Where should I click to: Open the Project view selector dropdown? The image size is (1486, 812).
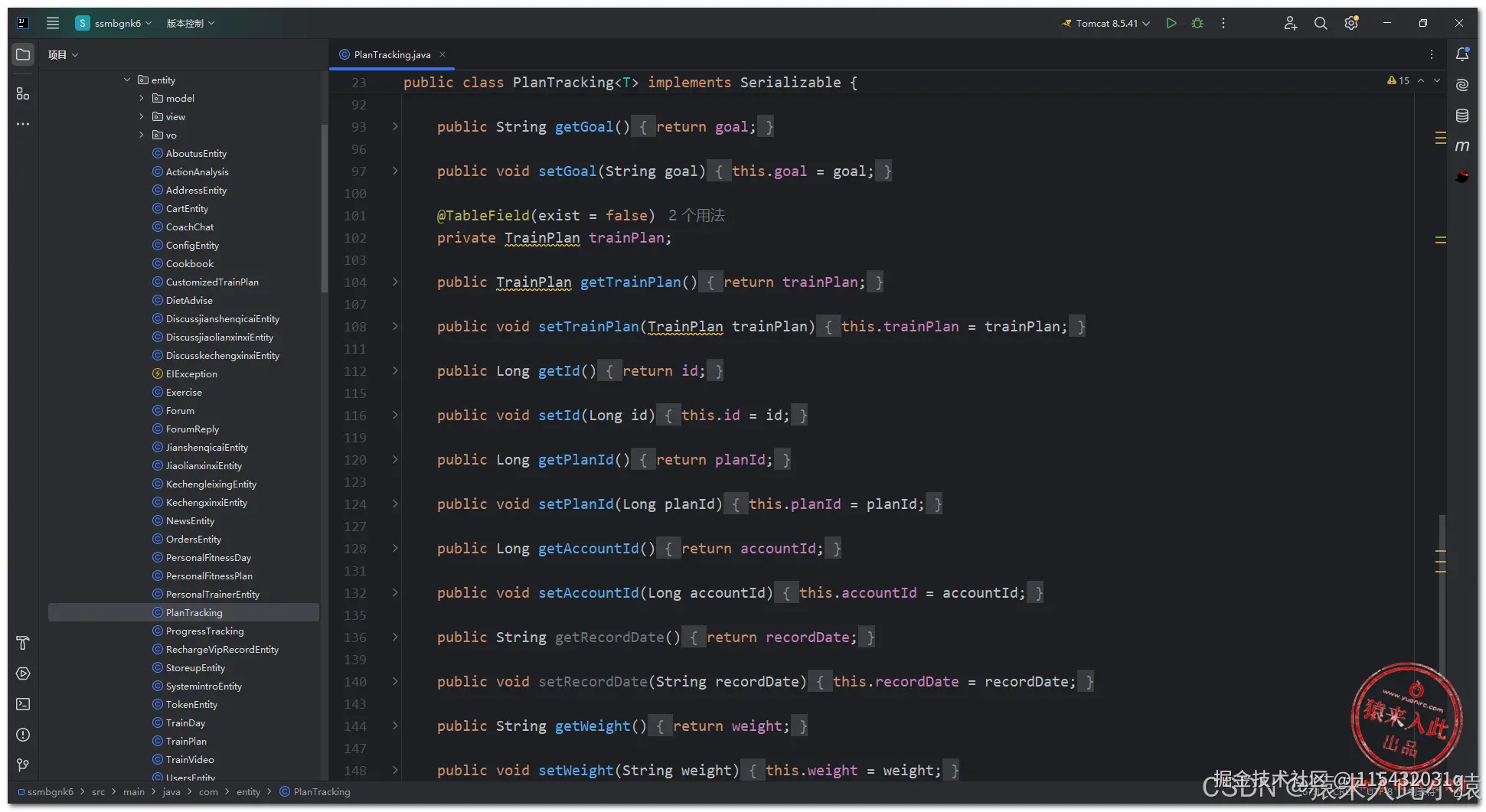pos(64,54)
